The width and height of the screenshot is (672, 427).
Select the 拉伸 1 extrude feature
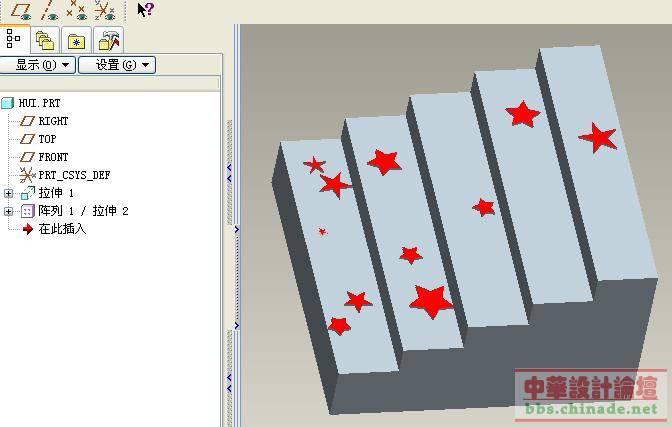pyautogui.click(x=56, y=193)
